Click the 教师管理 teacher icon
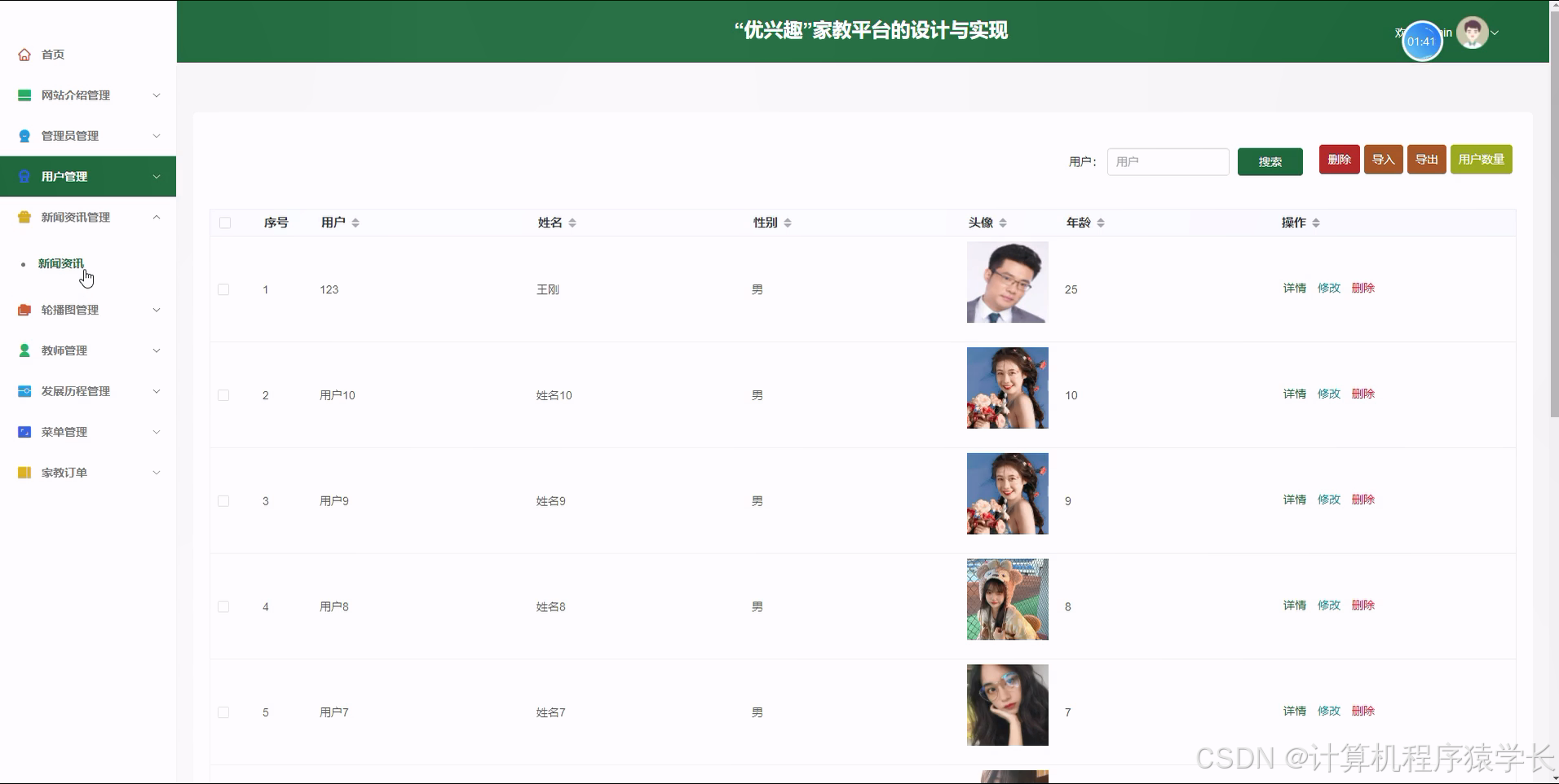1559x784 pixels. (24, 350)
